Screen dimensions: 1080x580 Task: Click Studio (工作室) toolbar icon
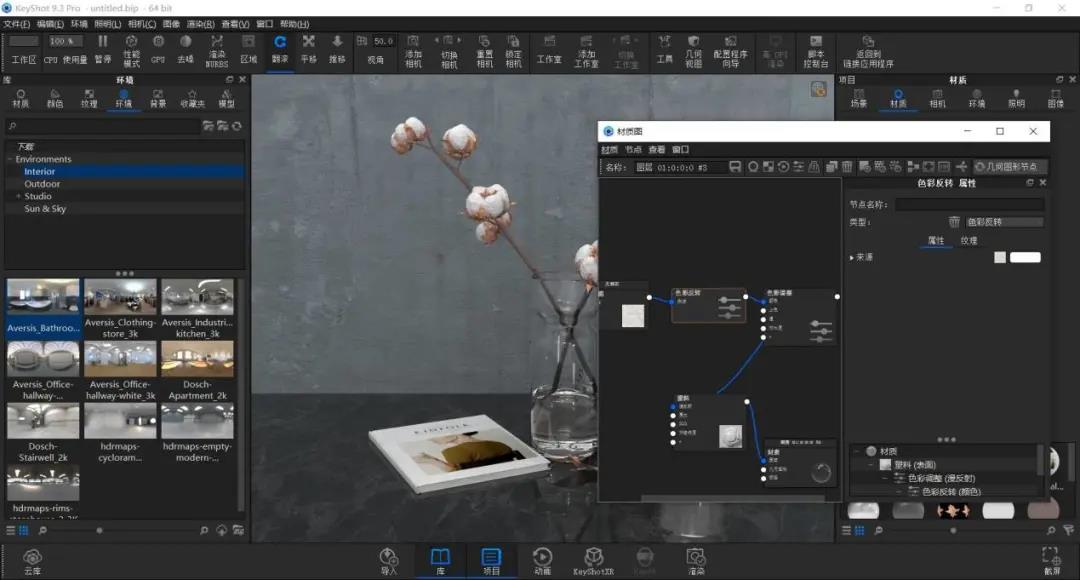tap(549, 49)
